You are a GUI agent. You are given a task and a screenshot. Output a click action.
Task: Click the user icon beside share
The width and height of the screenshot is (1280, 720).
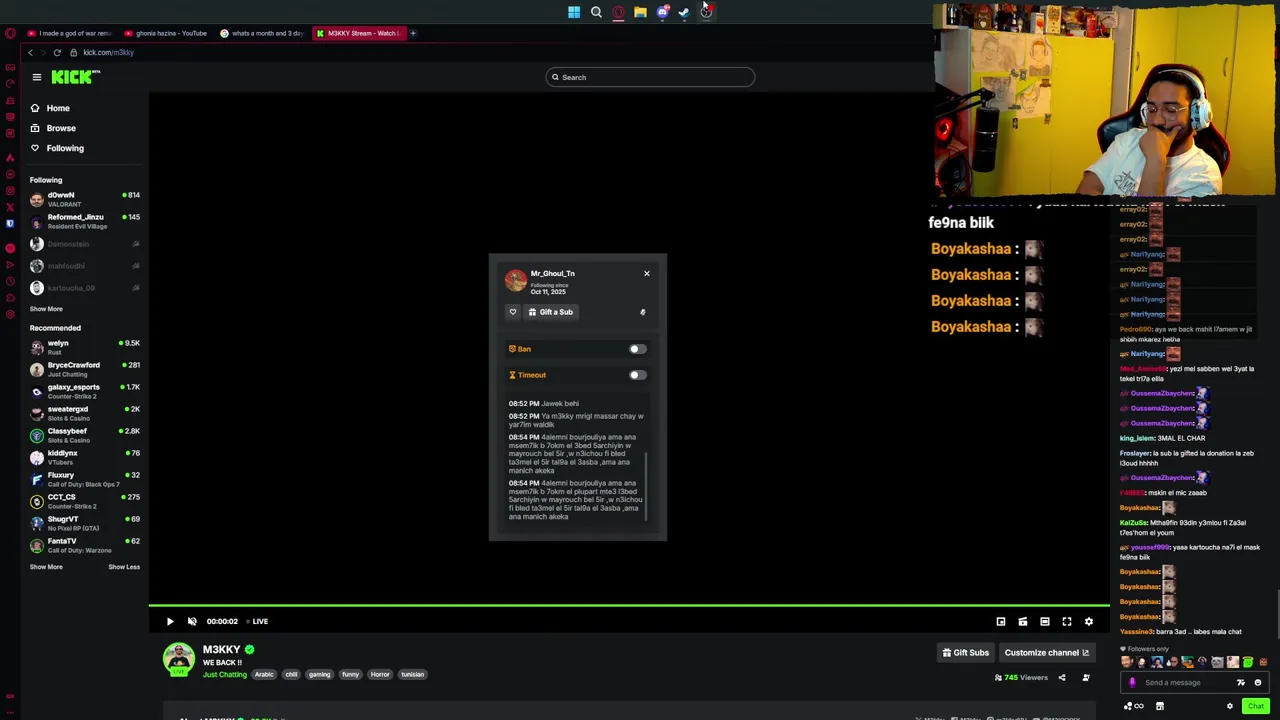(1085, 678)
